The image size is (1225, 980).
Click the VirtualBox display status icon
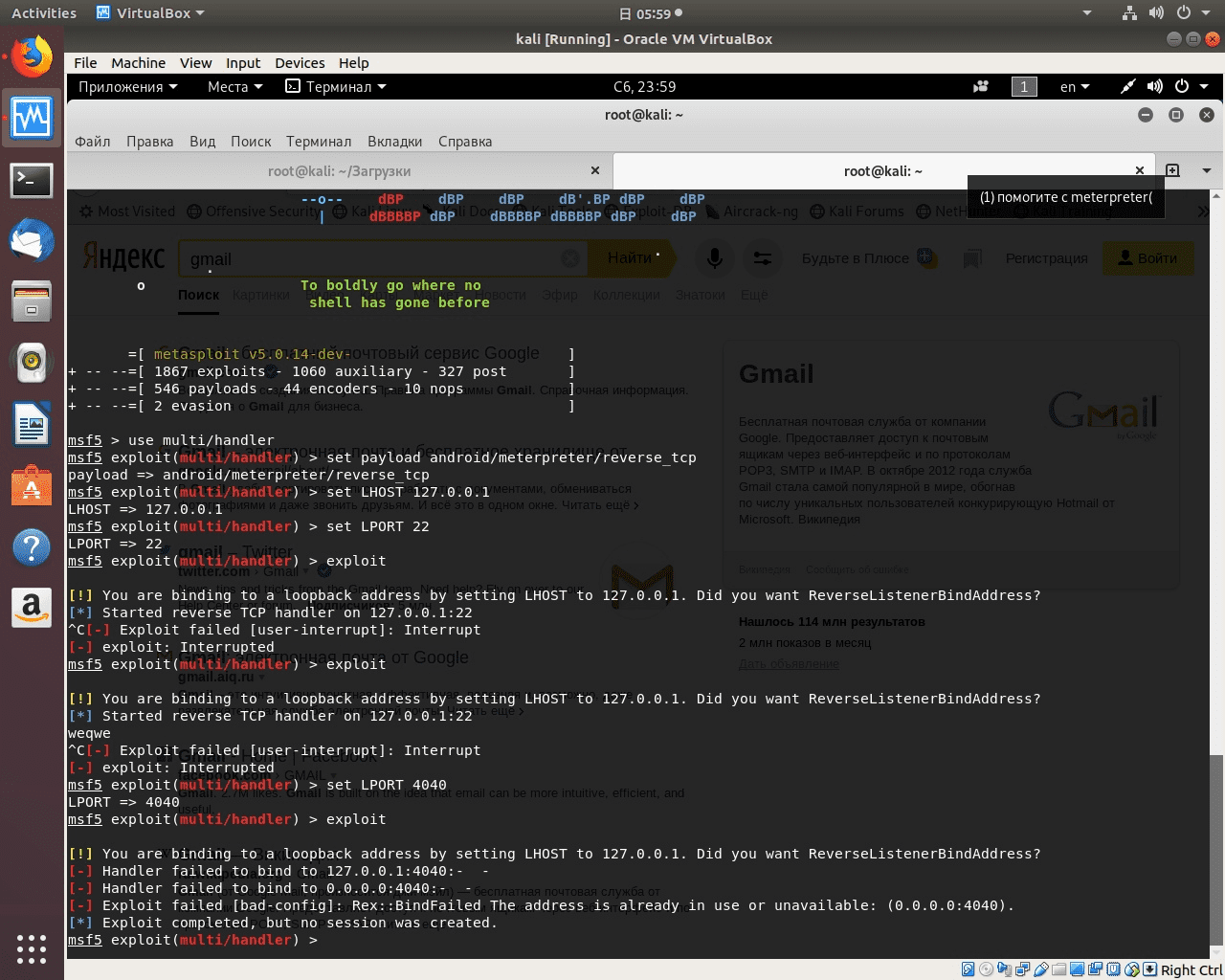point(1077,969)
